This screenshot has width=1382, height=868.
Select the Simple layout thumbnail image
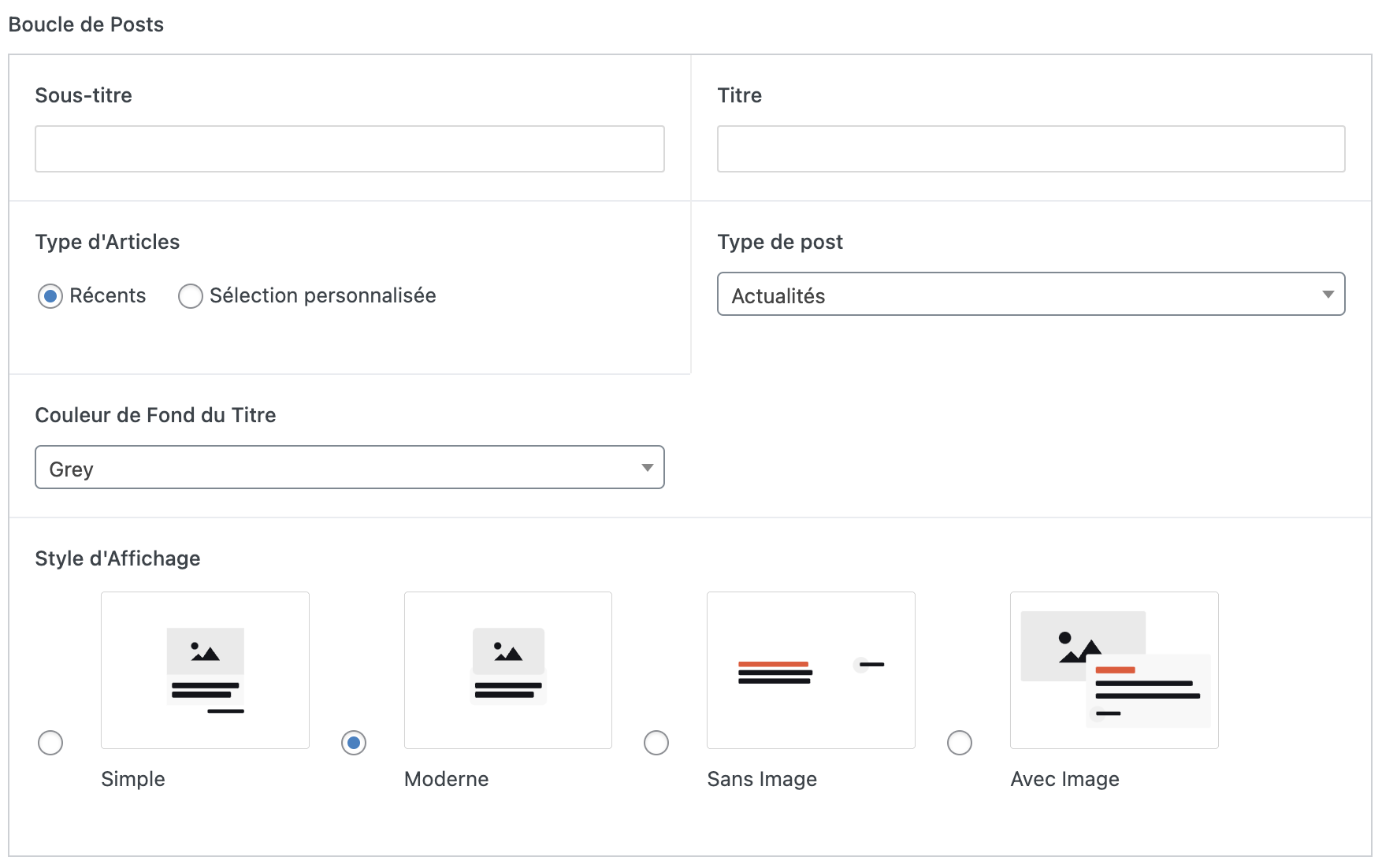coord(205,670)
